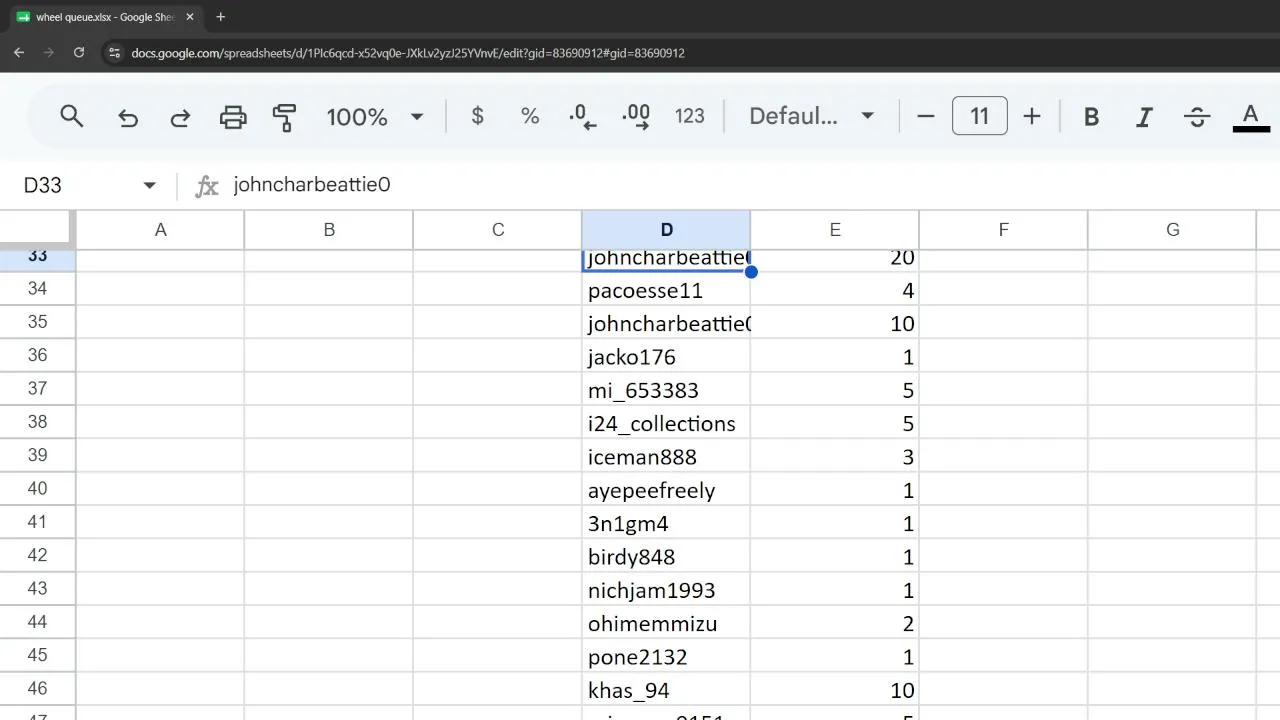The image size is (1280, 720).
Task: Close the wheel queue.xlsx tab
Action: [x=190, y=17]
